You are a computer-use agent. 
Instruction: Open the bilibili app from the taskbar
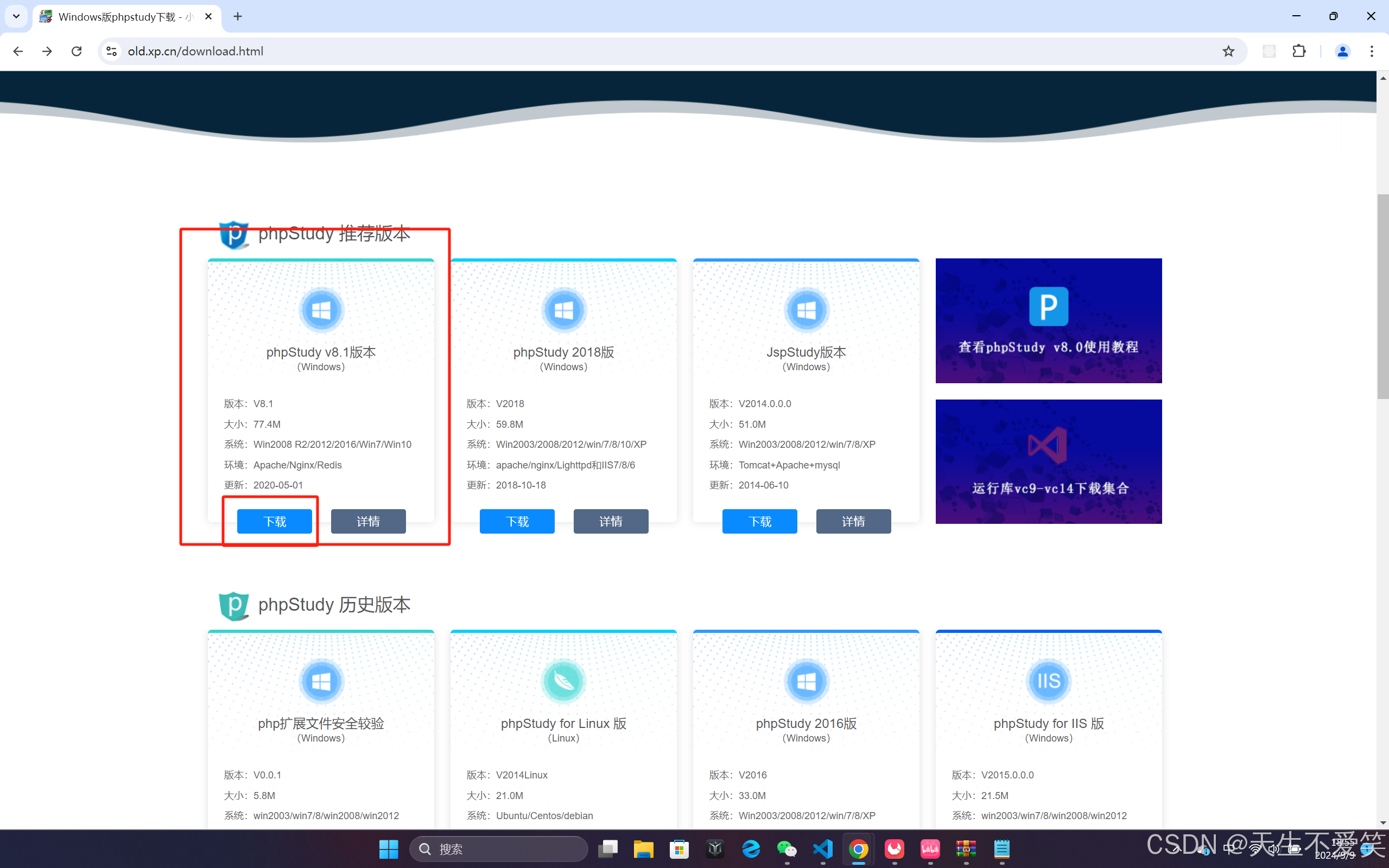click(930, 849)
